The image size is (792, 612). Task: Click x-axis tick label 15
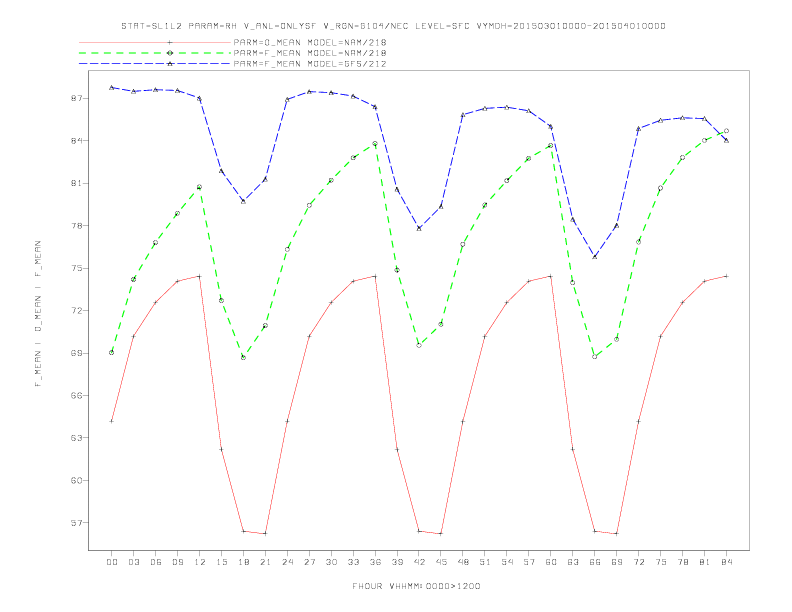[221, 562]
